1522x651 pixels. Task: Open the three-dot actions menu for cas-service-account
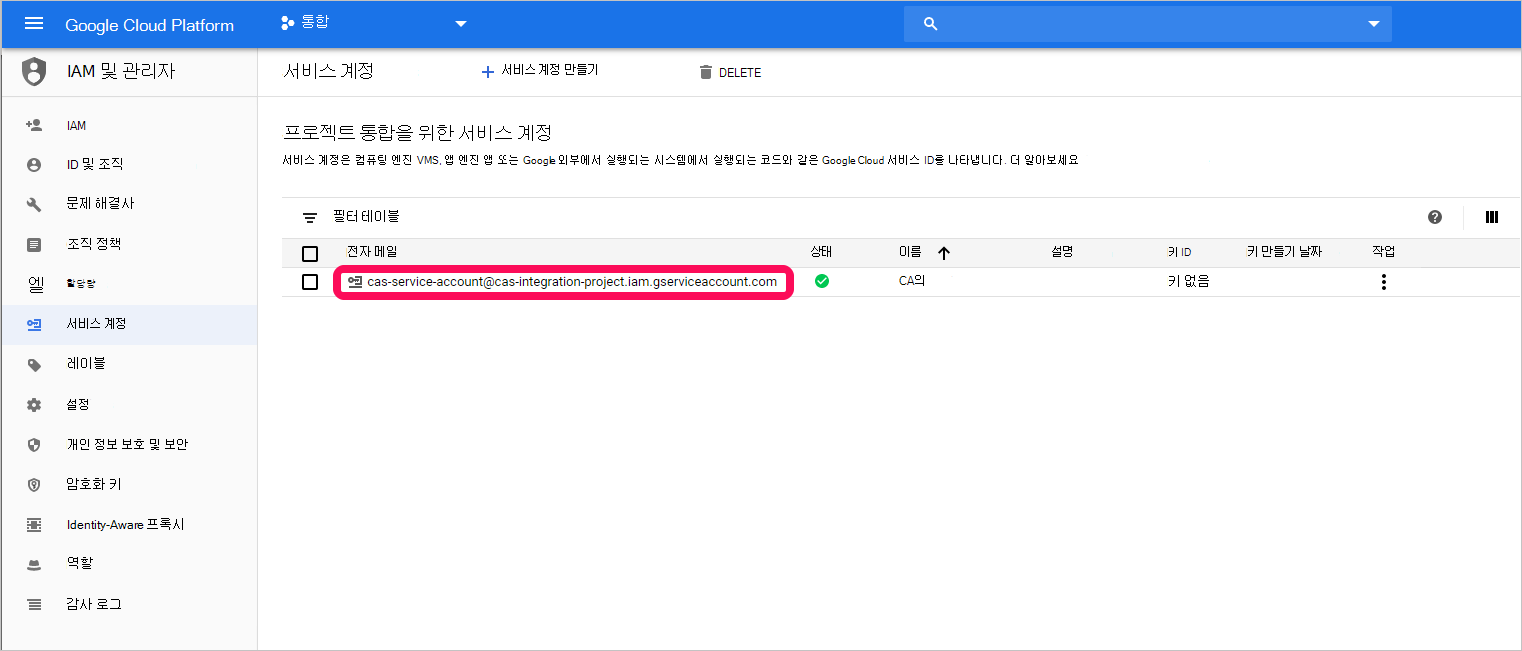pos(1383,282)
